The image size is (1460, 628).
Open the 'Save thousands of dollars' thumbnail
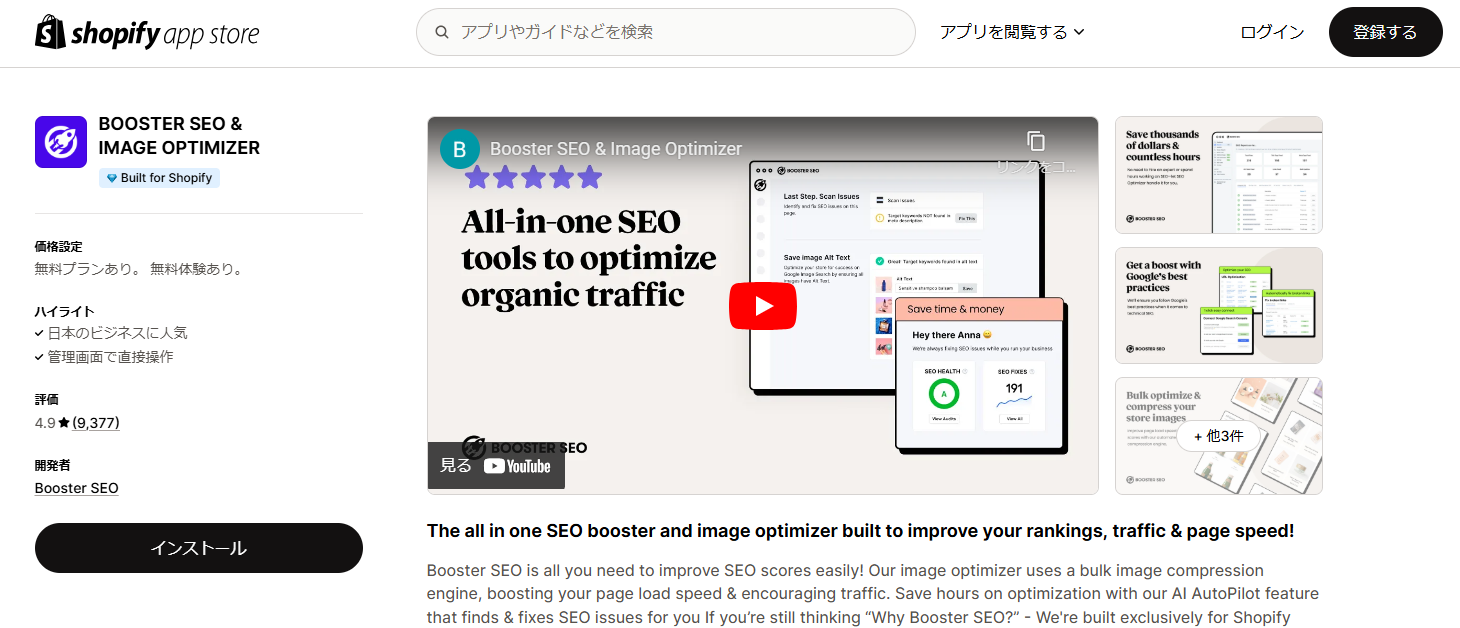coord(1219,175)
